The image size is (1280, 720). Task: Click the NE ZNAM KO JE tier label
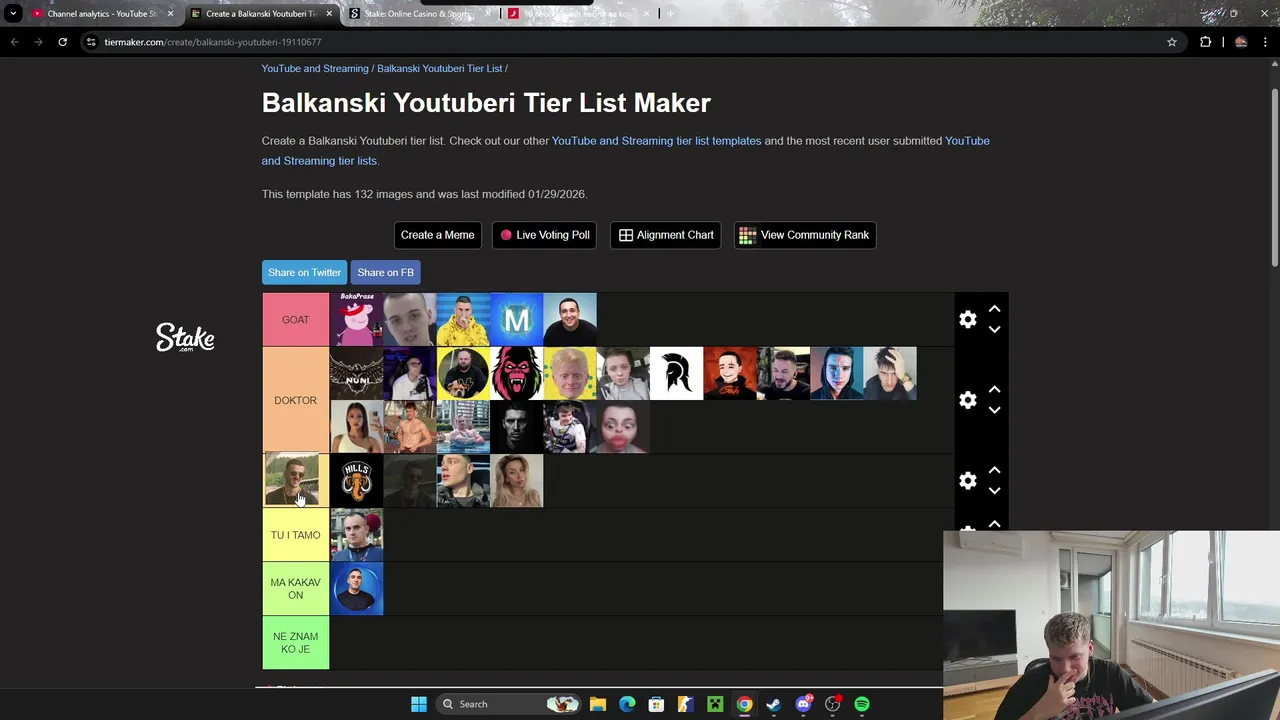pyautogui.click(x=295, y=643)
